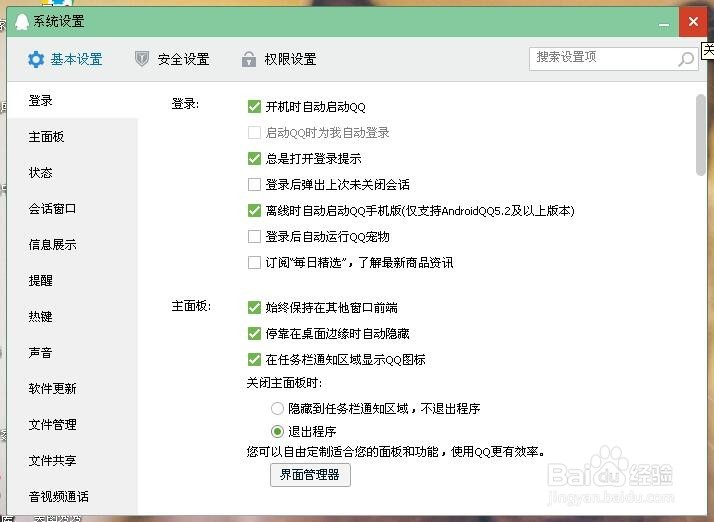Click the magnifier search icon
The image size is (714, 522).
click(686, 59)
